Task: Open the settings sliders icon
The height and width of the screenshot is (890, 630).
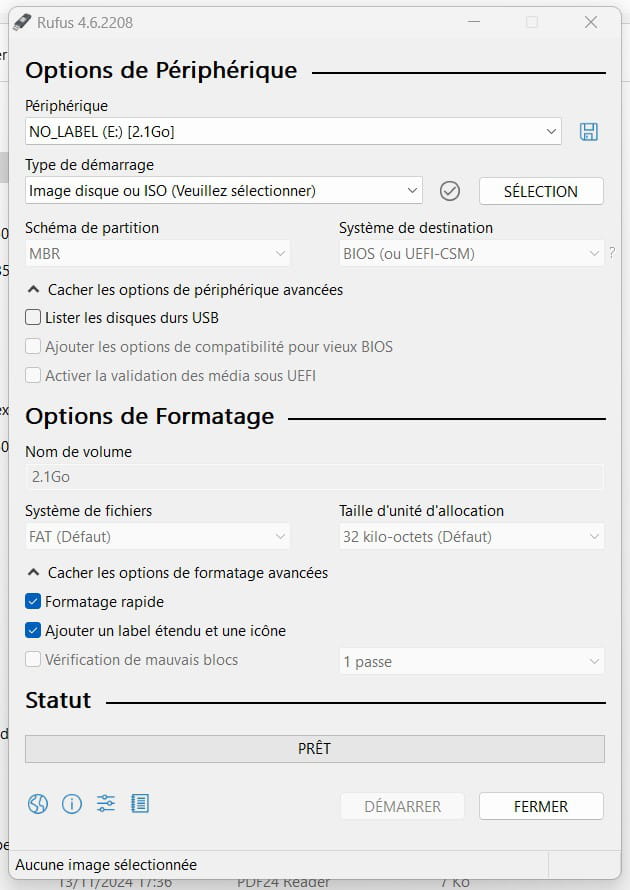Action: coord(106,804)
